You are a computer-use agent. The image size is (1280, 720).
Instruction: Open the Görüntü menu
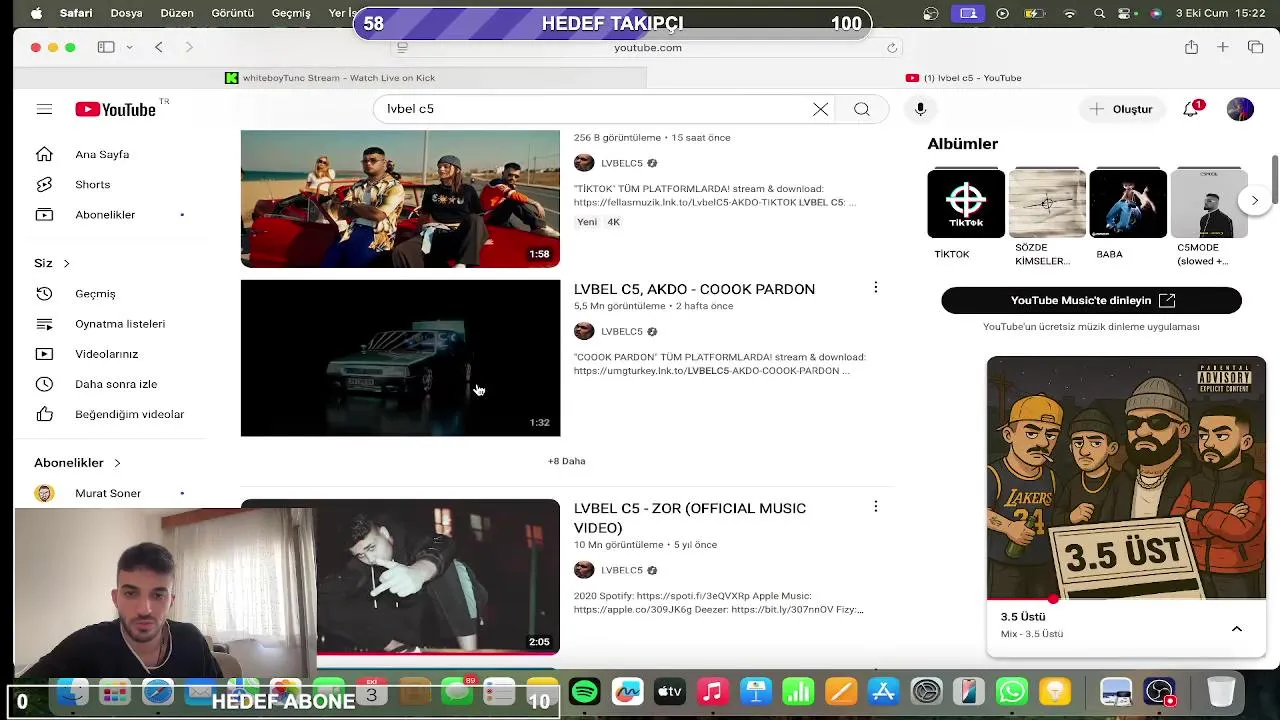[232, 13]
